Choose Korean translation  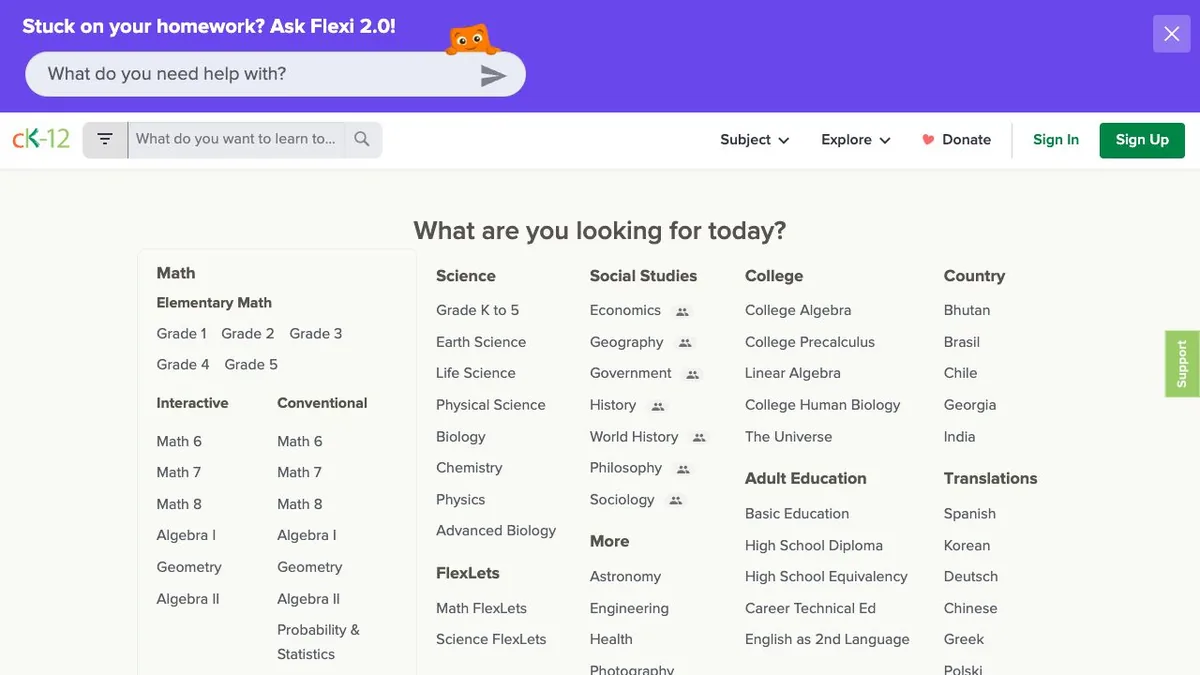pos(967,546)
